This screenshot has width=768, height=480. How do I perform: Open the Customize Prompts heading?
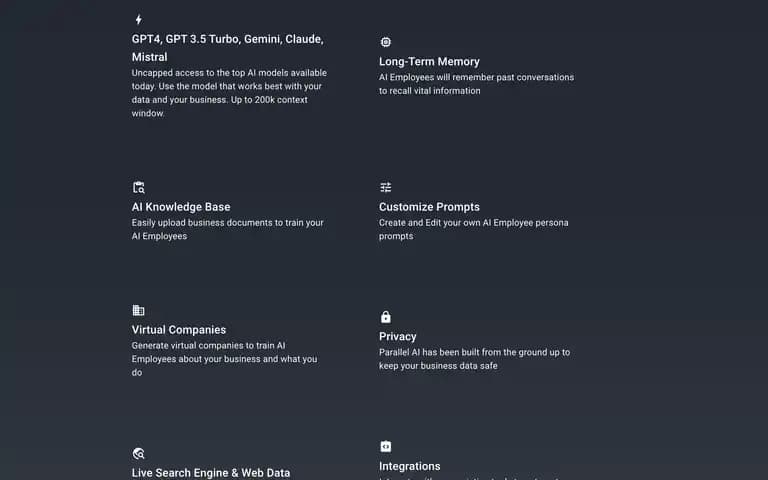coord(429,207)
